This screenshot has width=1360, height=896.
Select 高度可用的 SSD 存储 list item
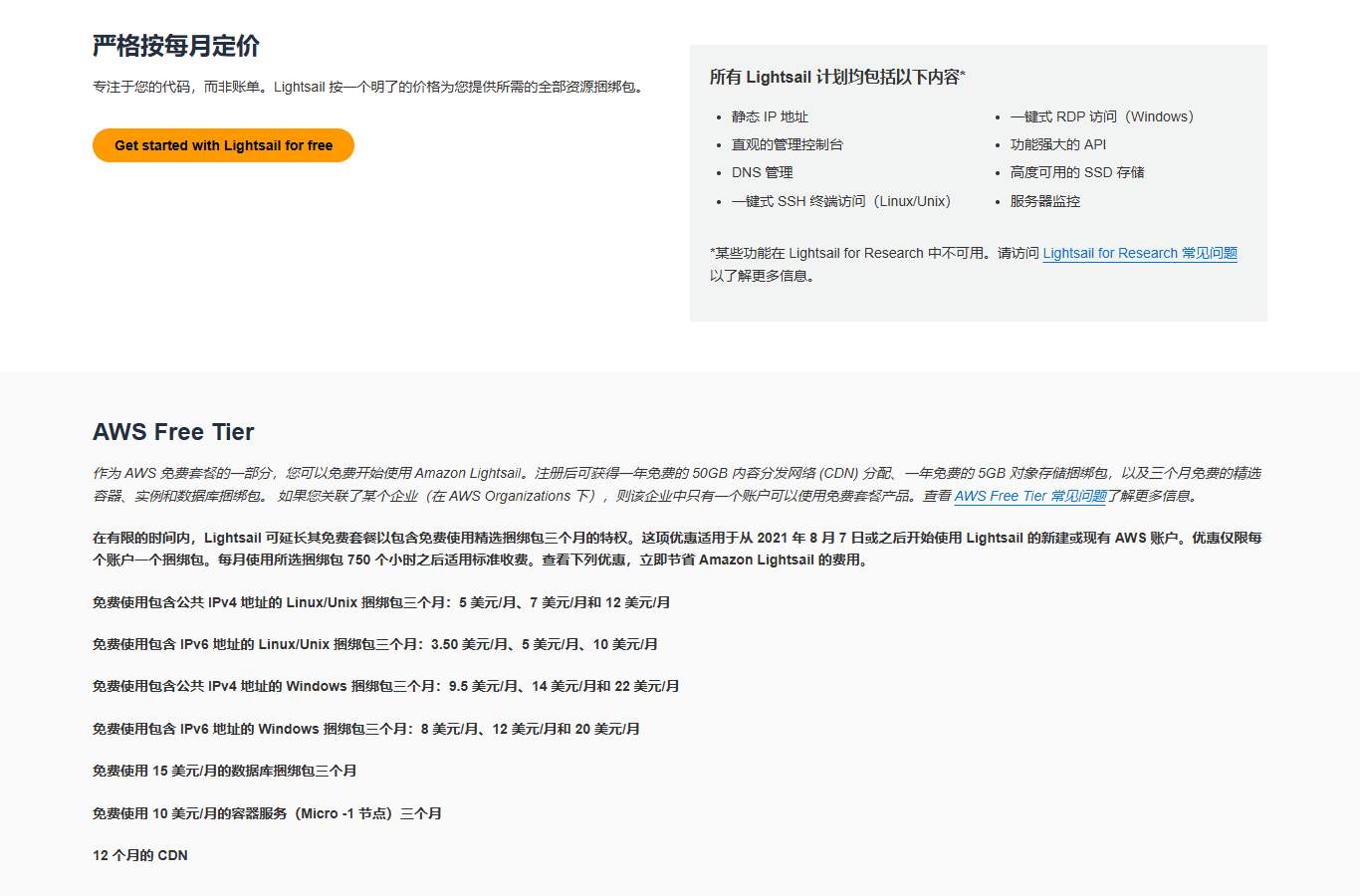pos(1077,172)
